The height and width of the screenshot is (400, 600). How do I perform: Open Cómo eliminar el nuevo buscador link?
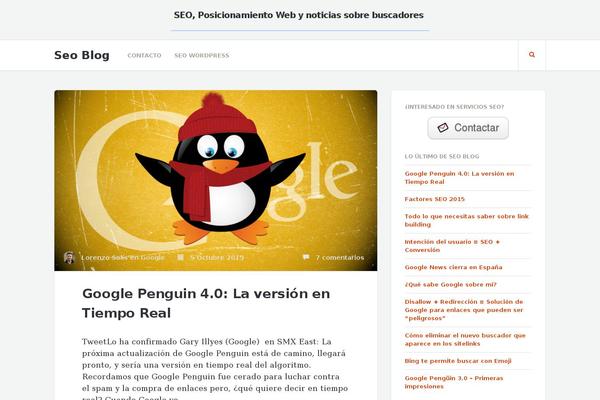tap(465, 340)
